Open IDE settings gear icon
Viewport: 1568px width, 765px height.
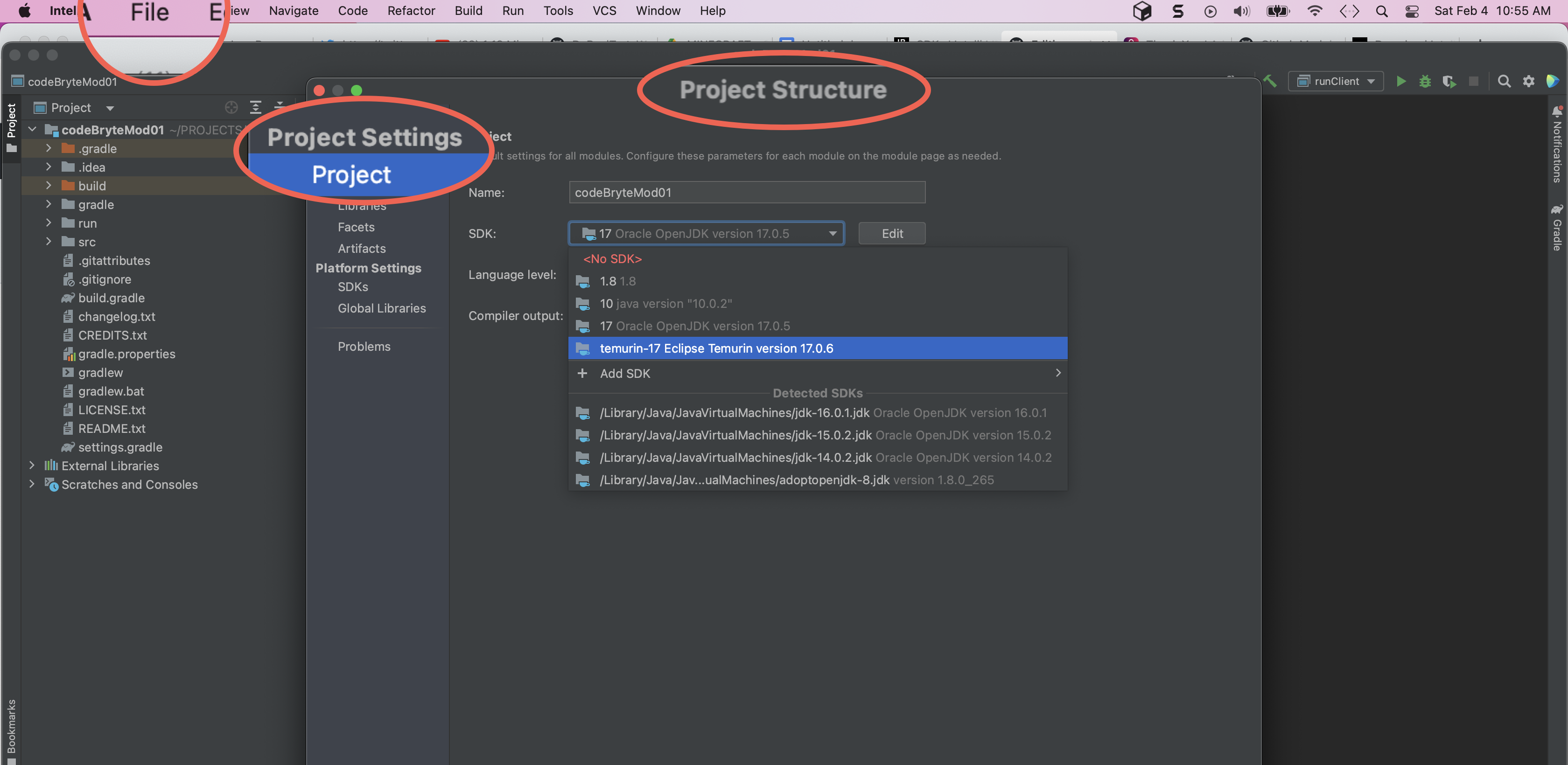coord(1528,82)
